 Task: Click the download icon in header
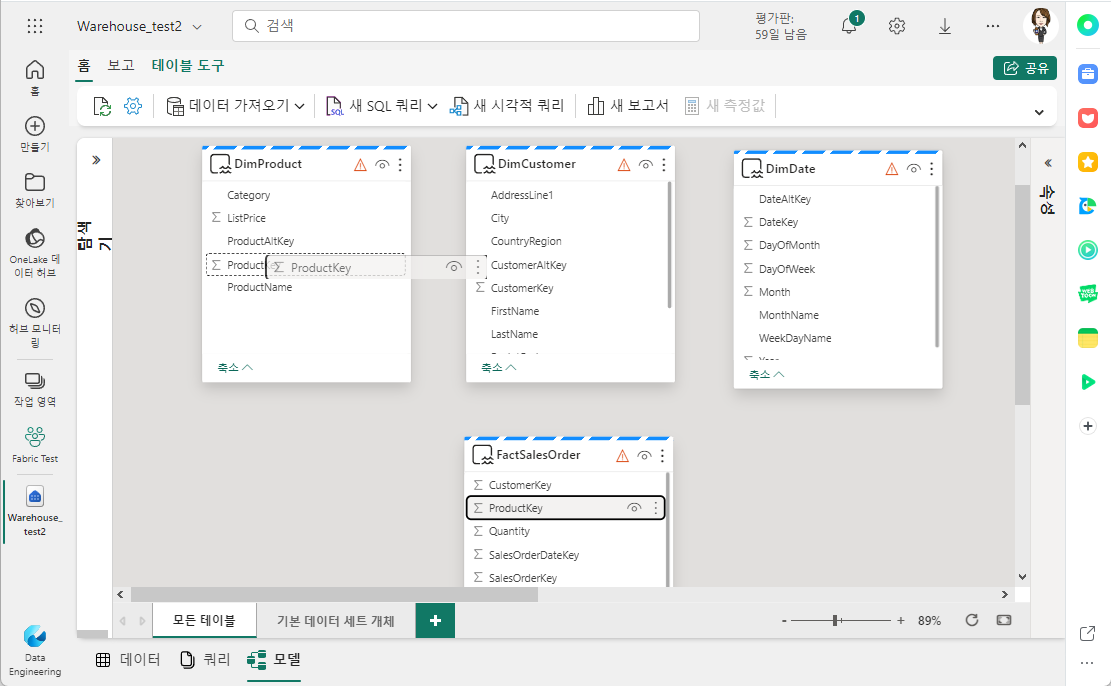pos(944,26)
